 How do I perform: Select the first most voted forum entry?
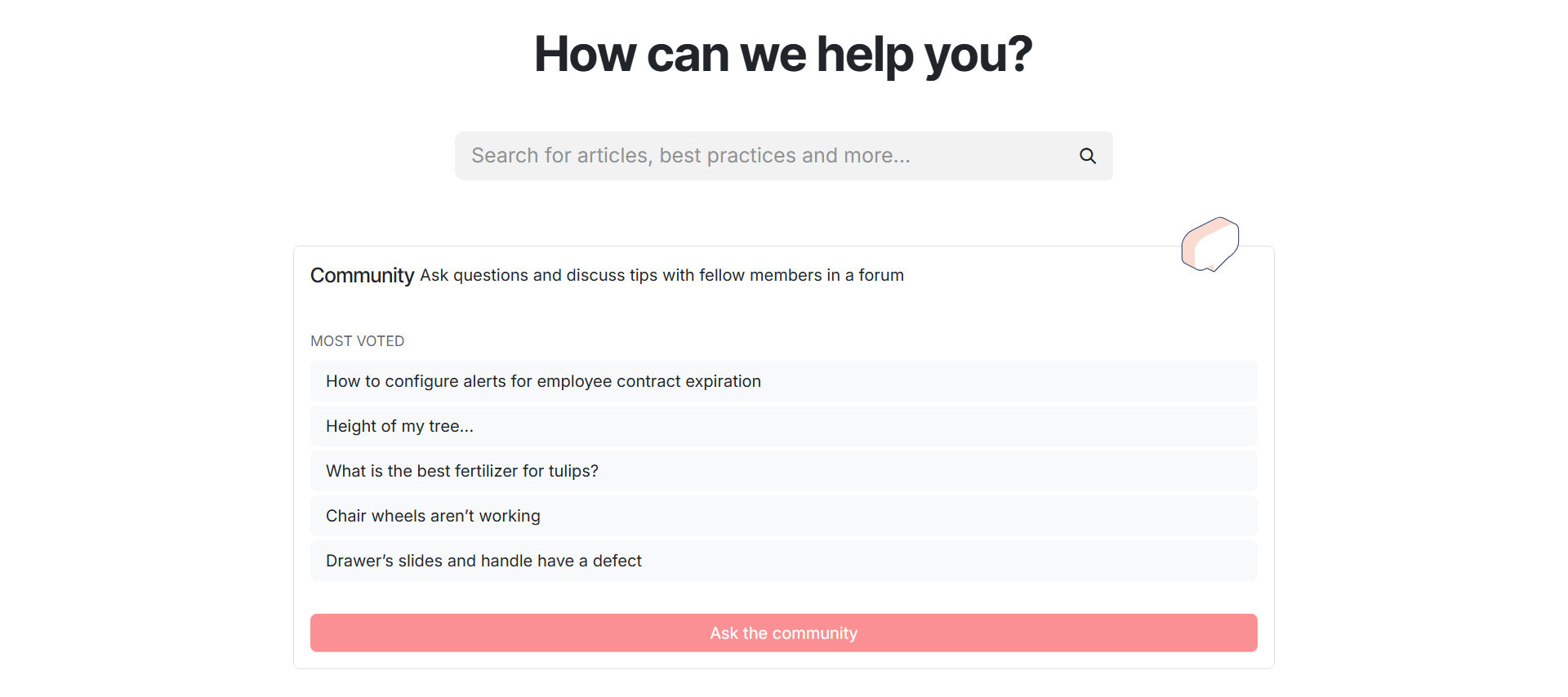tap(783, 381)
